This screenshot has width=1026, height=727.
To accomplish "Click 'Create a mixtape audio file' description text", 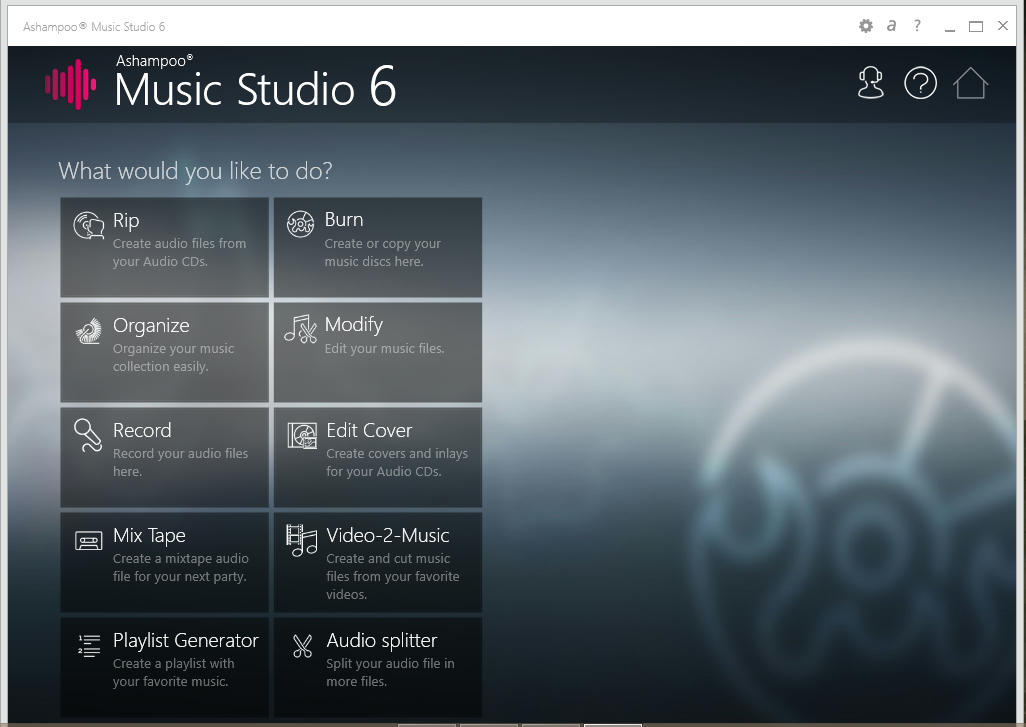I will coord(180,567).
